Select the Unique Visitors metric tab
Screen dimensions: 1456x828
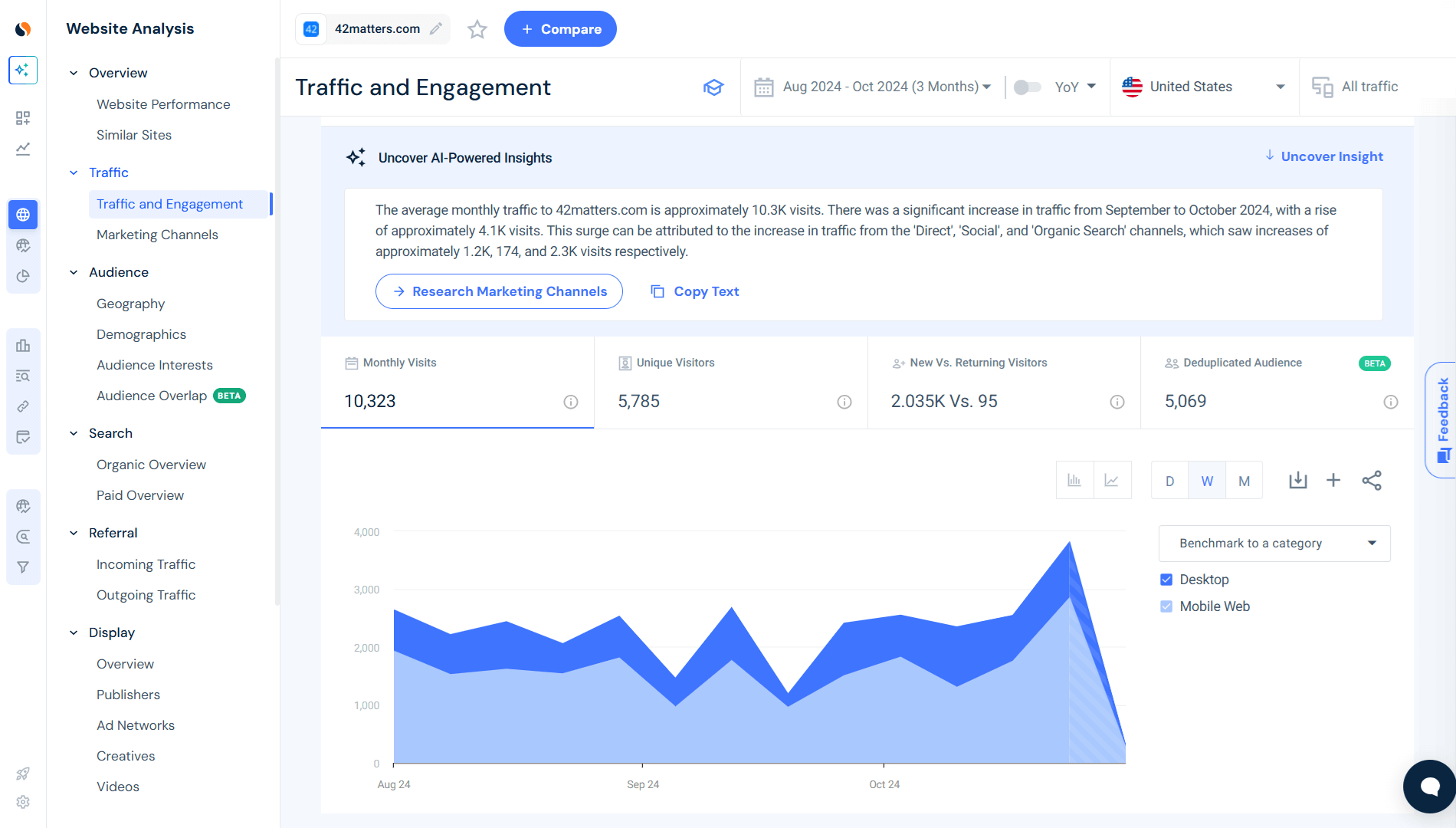coord(730,383)
